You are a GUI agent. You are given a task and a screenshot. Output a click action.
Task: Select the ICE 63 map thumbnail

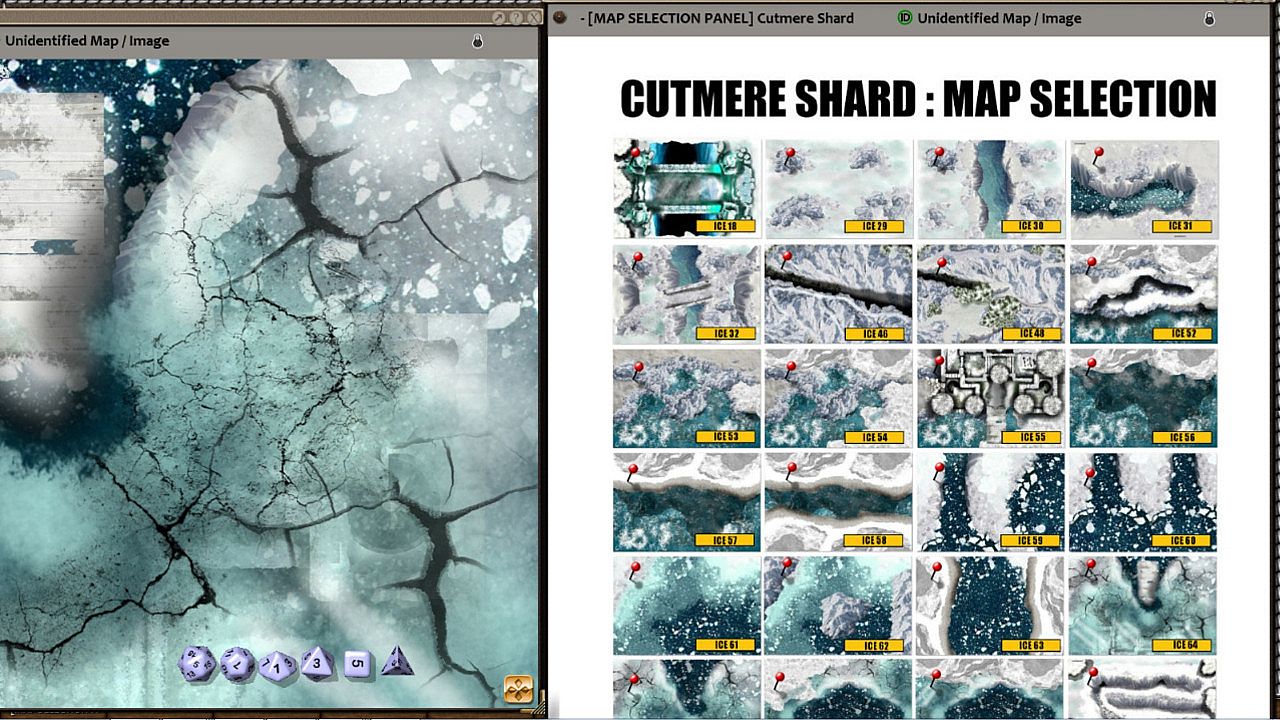point(990,605)
